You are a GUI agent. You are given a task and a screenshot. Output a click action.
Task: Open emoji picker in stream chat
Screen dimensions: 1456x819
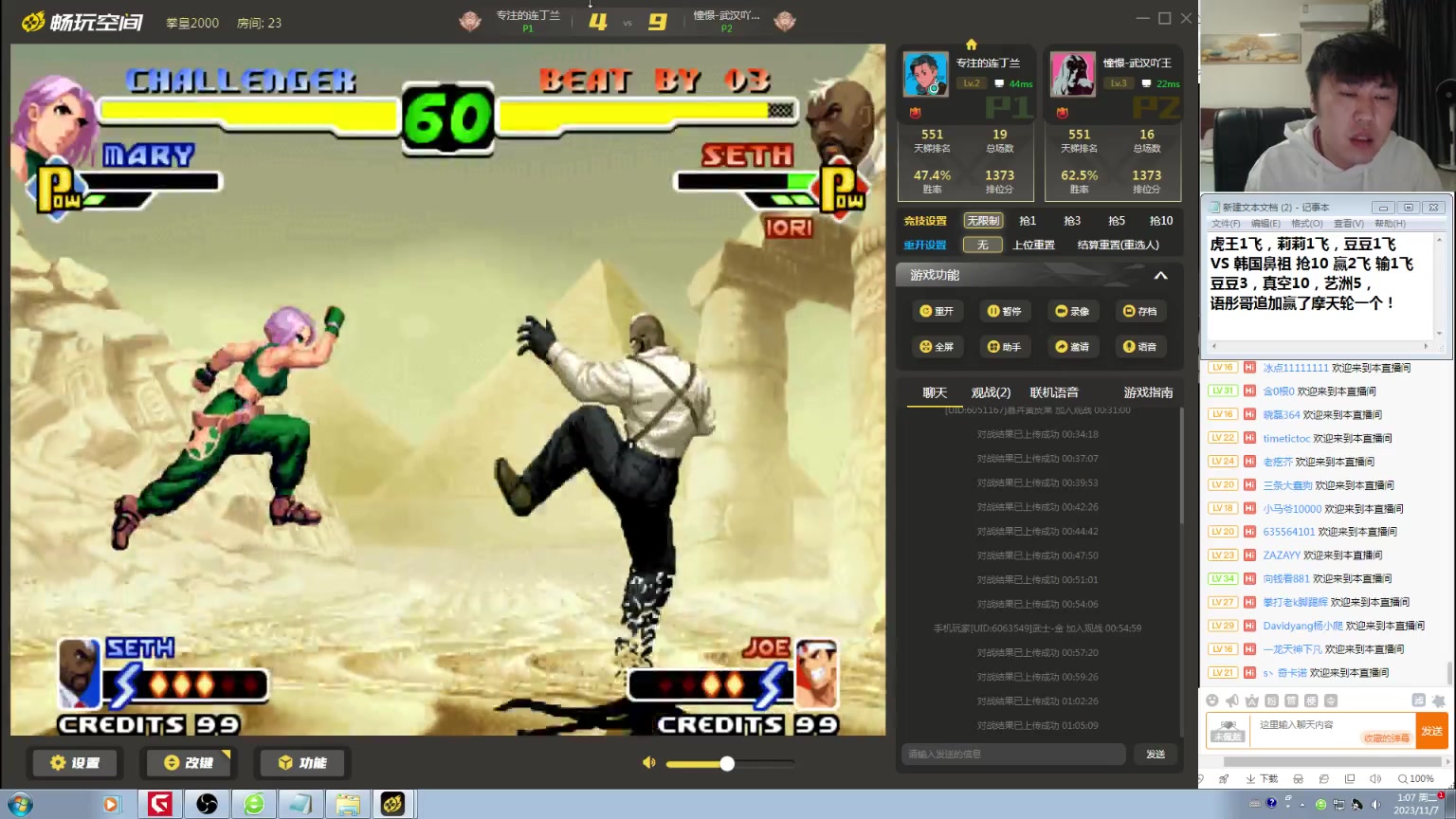point(1211,701)
